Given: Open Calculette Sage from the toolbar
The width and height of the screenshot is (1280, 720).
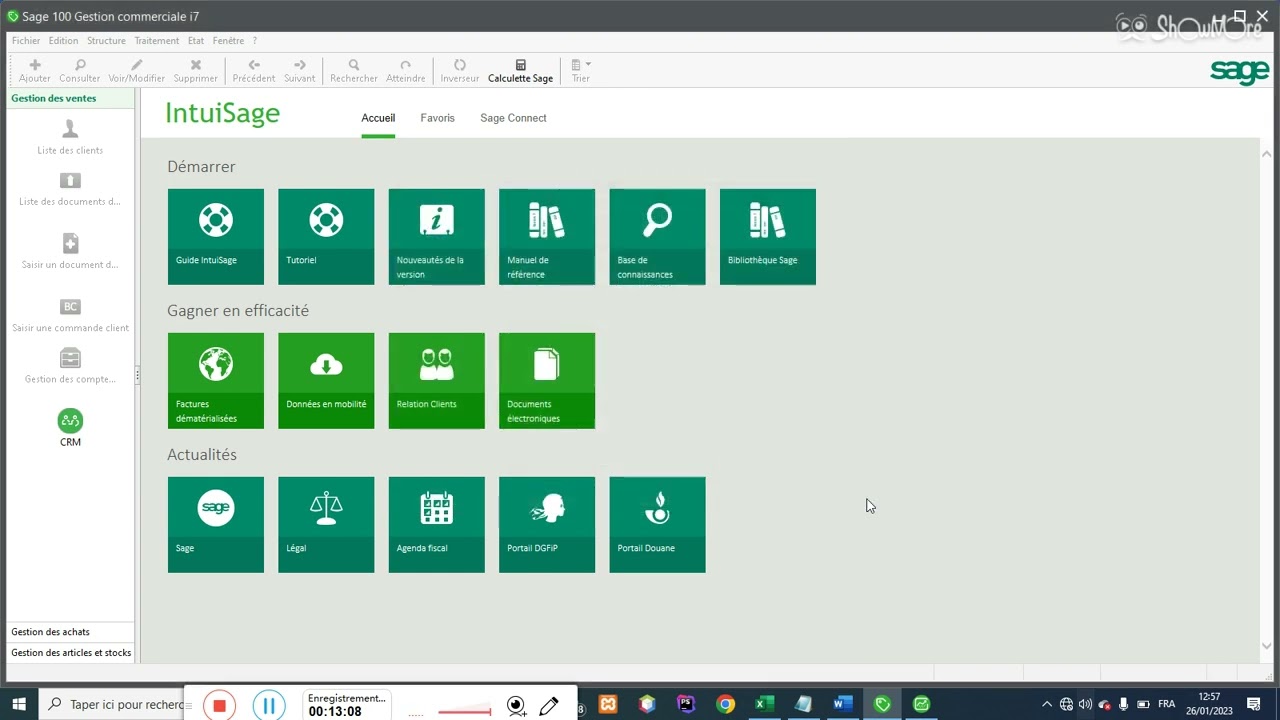Looking at the screenshot, I should [x=520, y=71].
